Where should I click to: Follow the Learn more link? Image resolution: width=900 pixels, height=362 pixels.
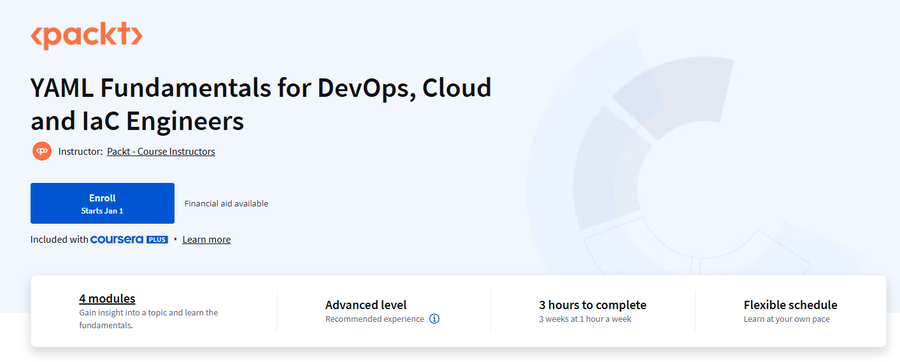click(207, 239)
